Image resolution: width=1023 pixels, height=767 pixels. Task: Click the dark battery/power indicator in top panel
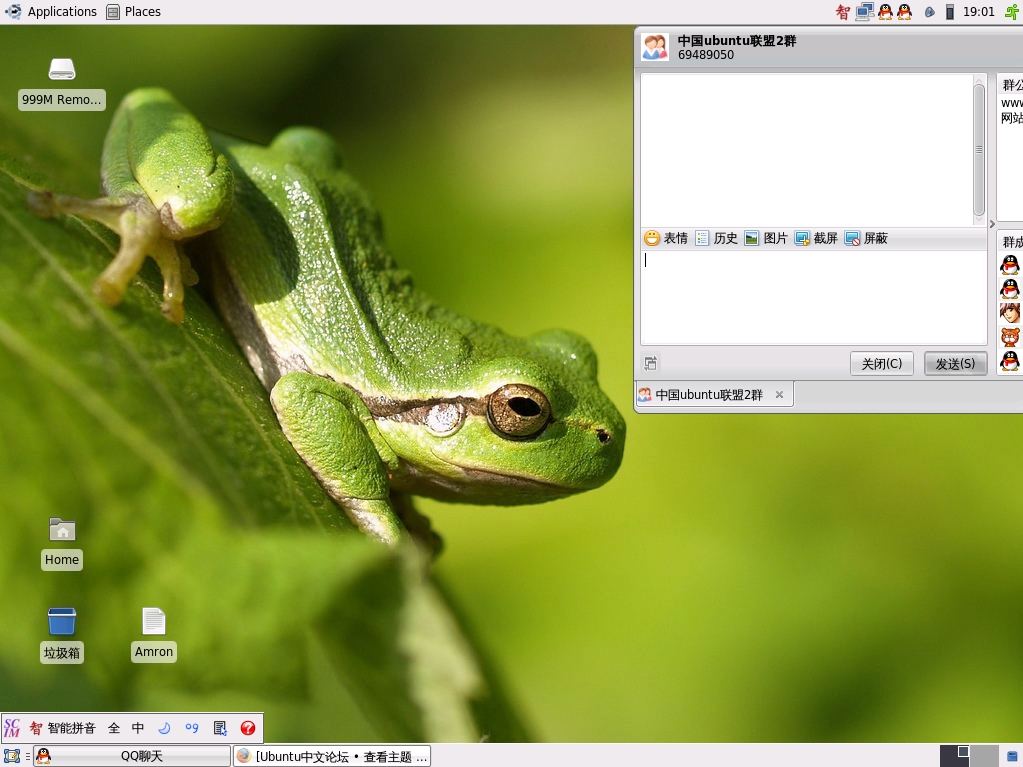(950, 12)
